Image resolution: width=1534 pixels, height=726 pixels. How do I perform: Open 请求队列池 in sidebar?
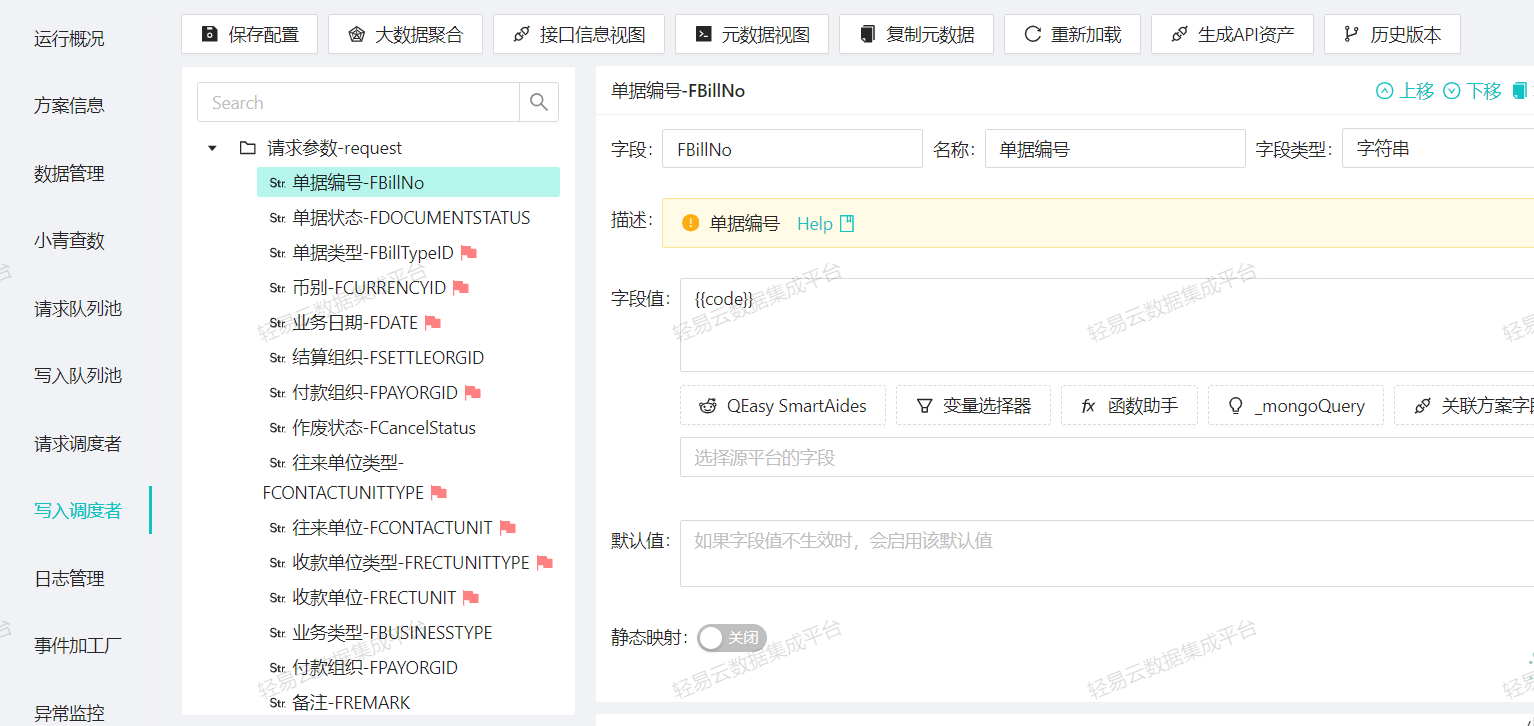coord(78,308)
